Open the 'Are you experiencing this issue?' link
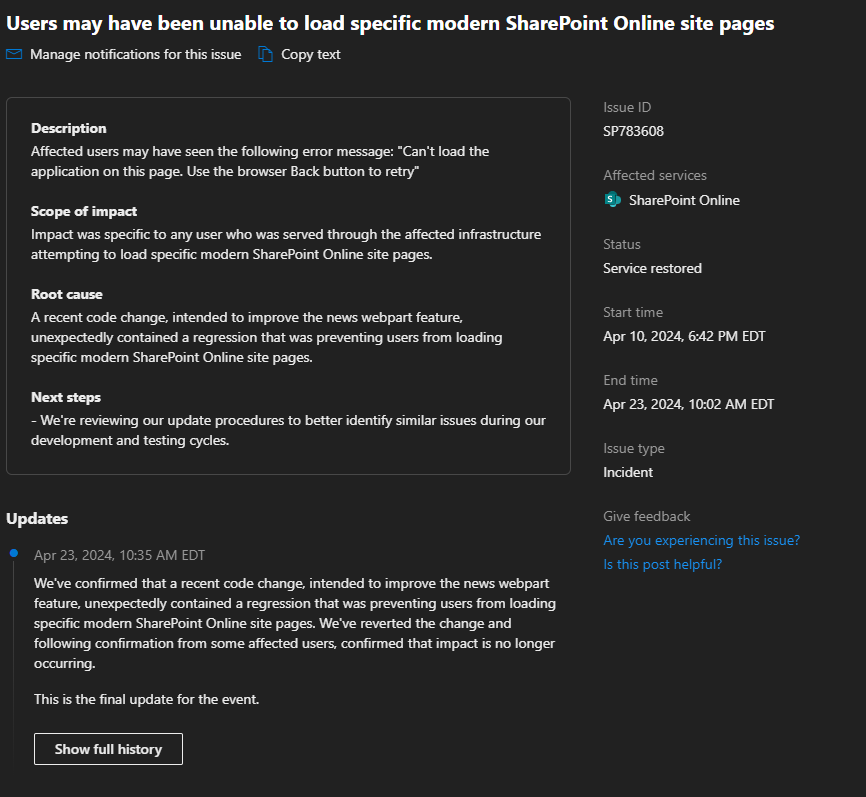Viewport: 866px width, 797px height. point(701,540)
